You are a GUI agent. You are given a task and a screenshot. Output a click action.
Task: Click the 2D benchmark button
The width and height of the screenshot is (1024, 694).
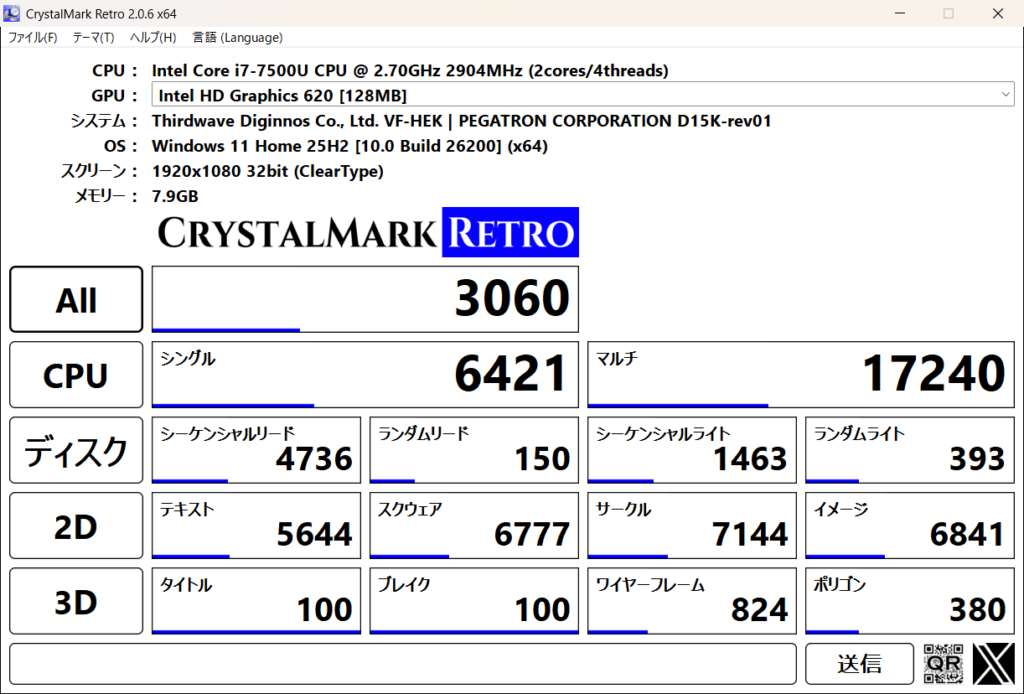pos(76,526)
